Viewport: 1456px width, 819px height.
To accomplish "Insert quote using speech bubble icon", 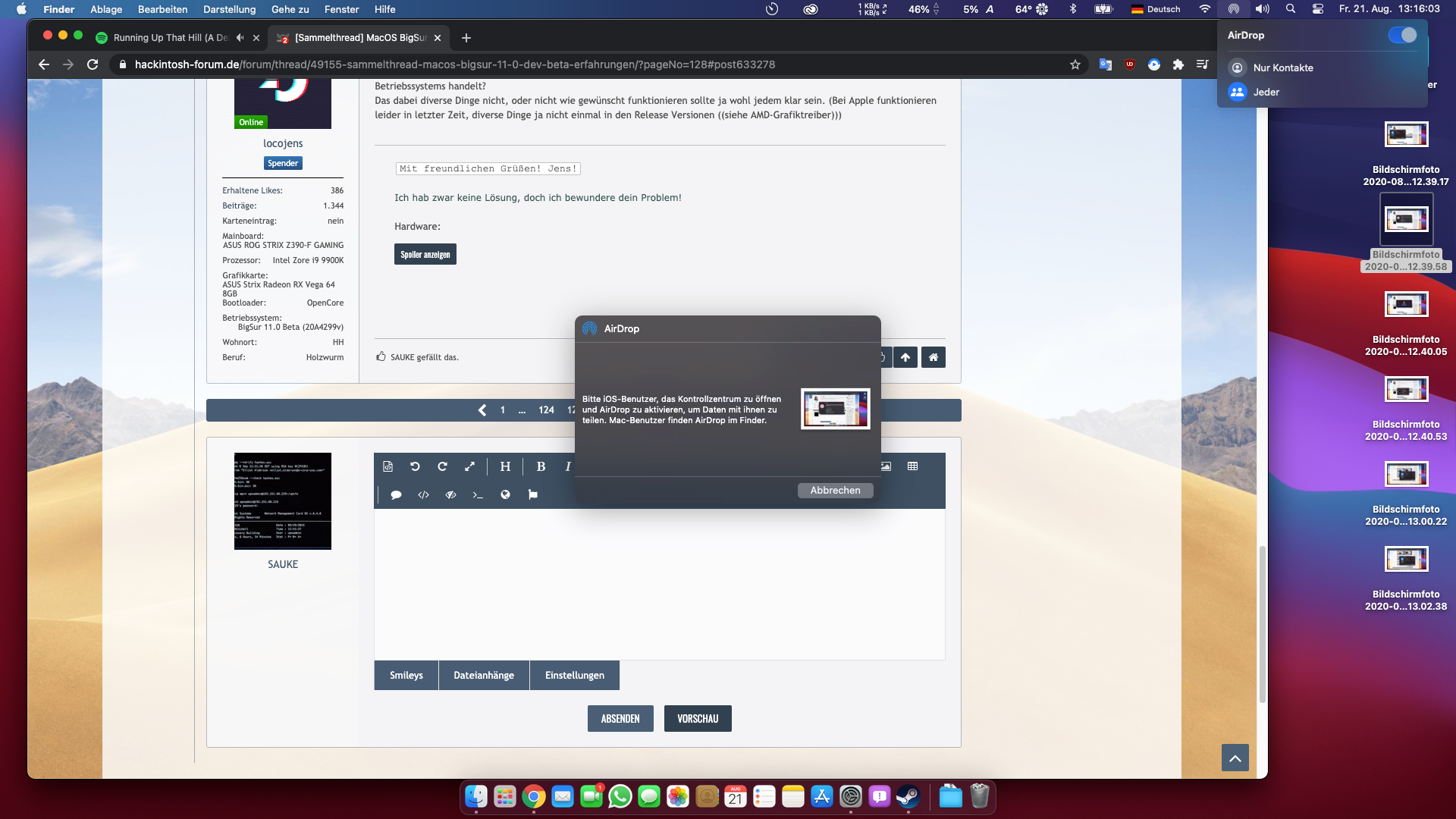I will pos(396,494).
